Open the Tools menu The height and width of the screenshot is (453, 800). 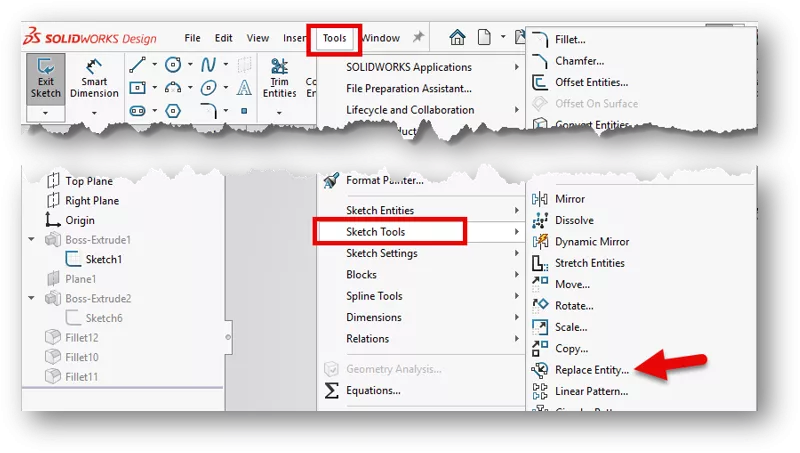click(334, 38)
